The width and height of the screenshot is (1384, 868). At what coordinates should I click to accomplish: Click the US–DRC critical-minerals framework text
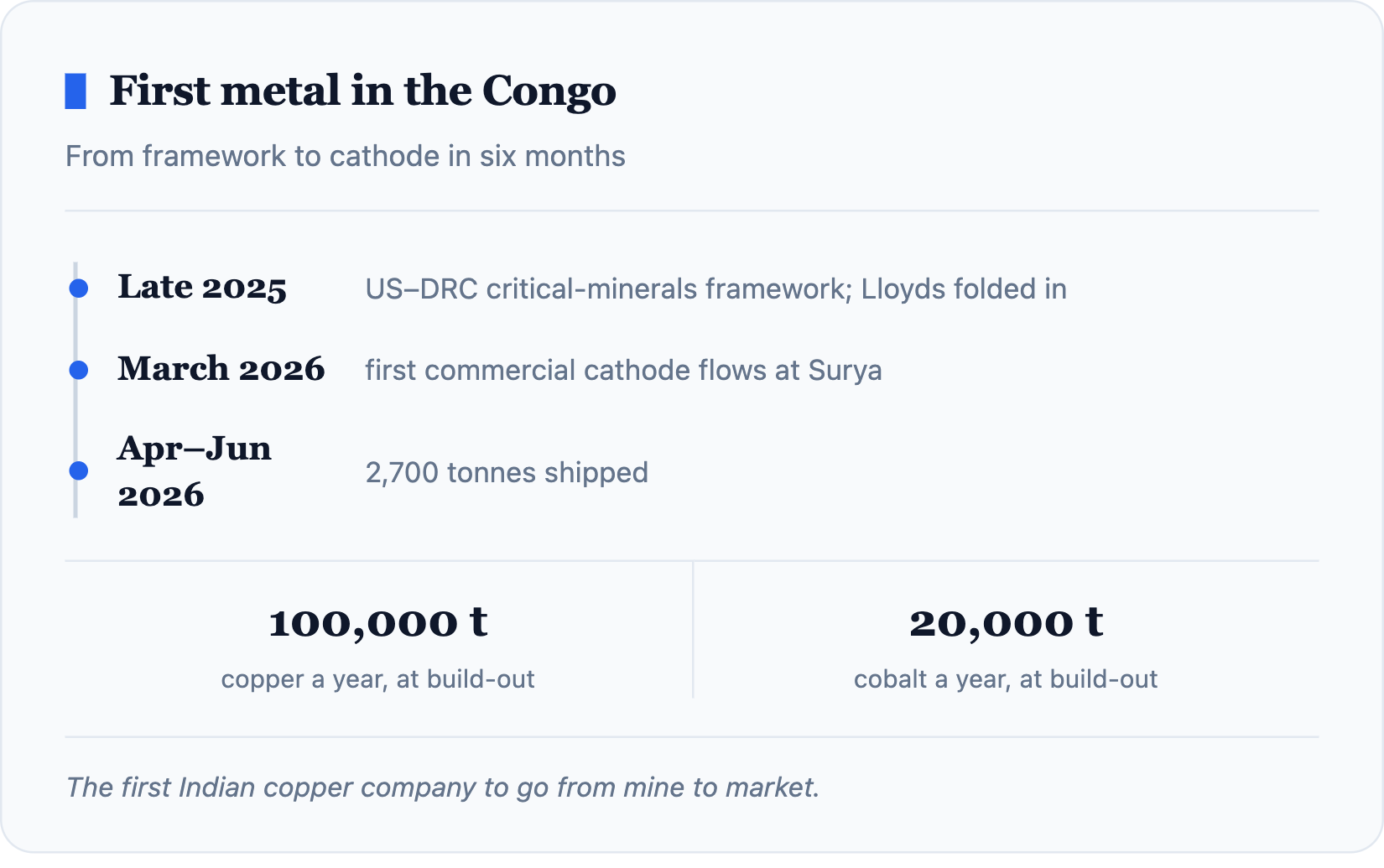pos(716,288)
